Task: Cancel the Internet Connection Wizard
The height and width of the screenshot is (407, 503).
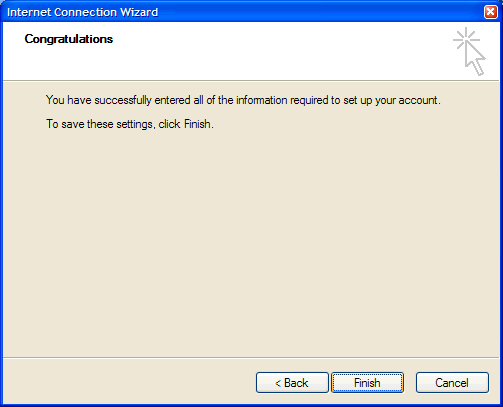Action: [x=452, y=382]
